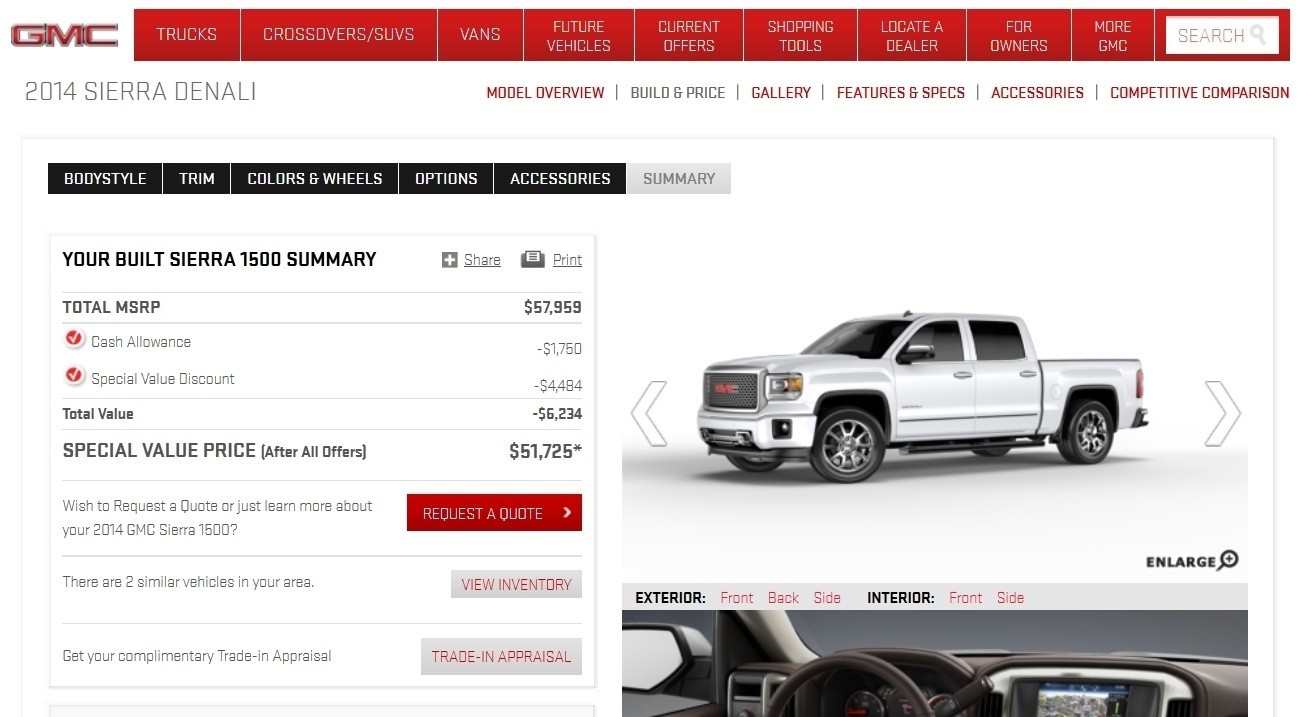Click the search magnifier icon
Screen dimensions: 1309x717
(1258, 35)
